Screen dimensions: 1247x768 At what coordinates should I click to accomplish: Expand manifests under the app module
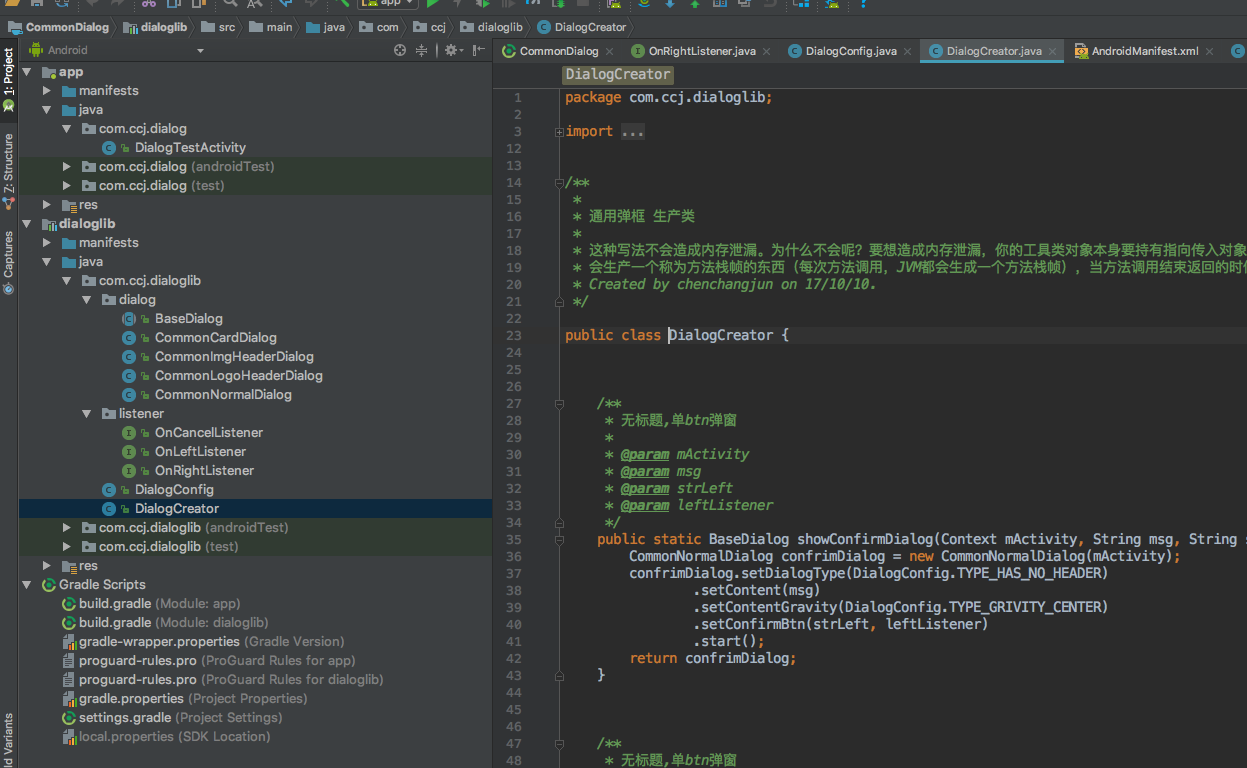tap(47, 91)
